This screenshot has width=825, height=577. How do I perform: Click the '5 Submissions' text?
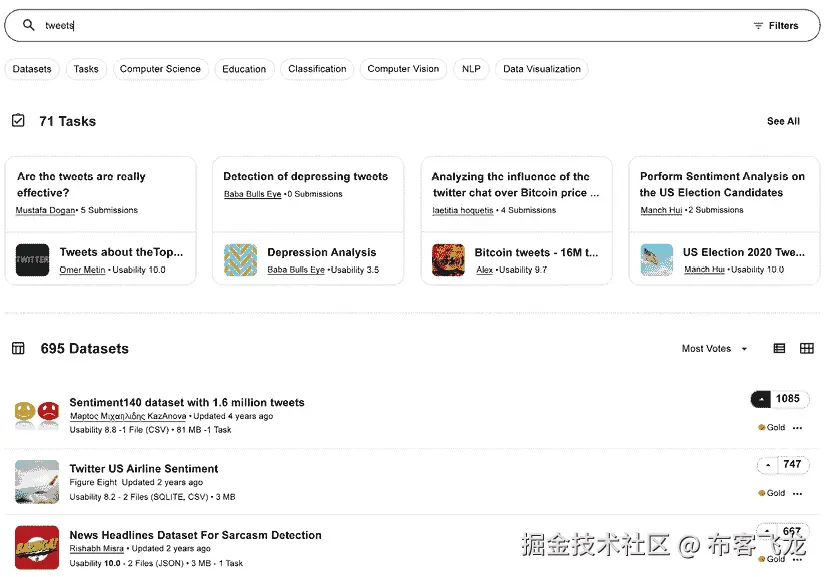(109, 210)
